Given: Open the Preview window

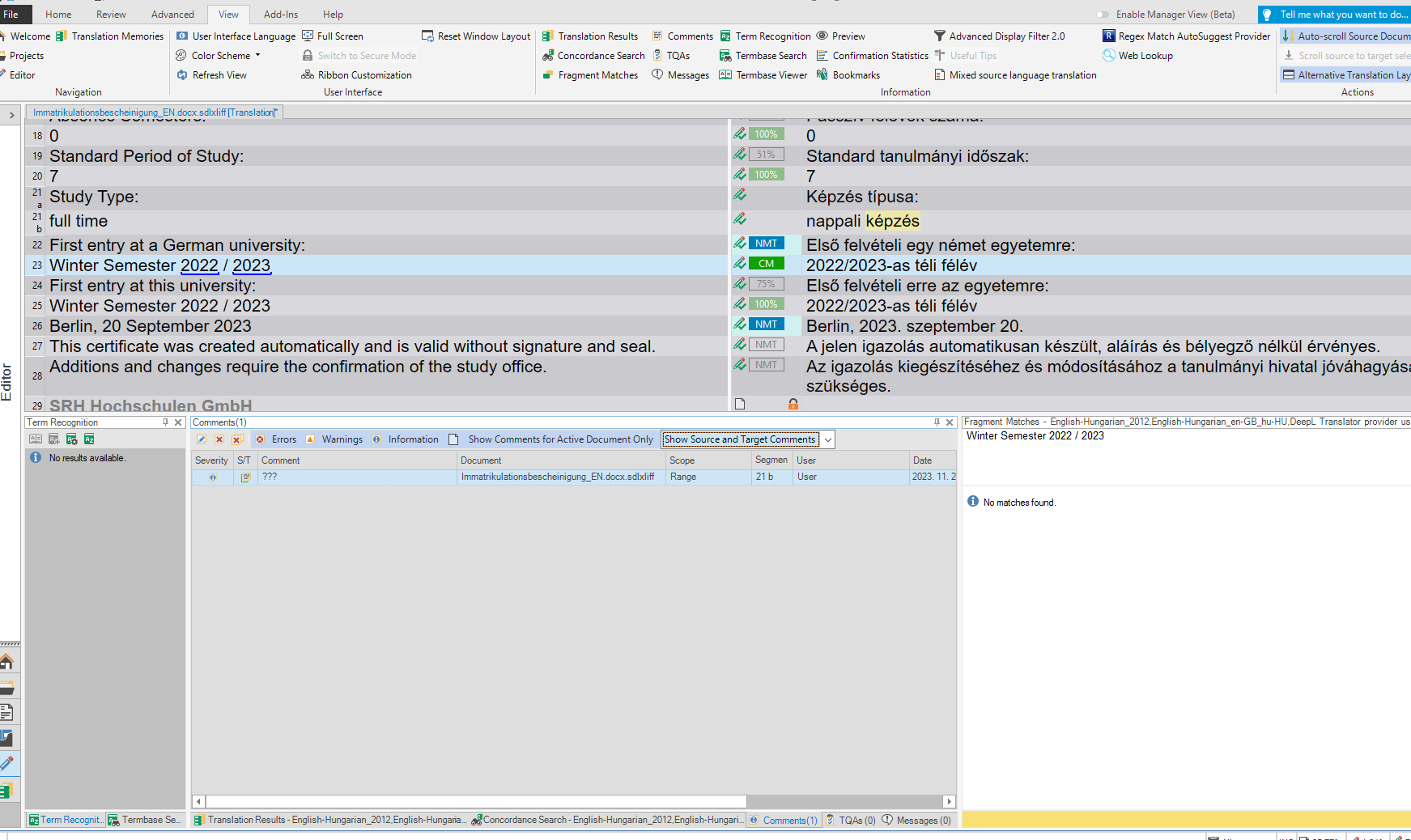Looking at the screenshot, I should 840,36.
